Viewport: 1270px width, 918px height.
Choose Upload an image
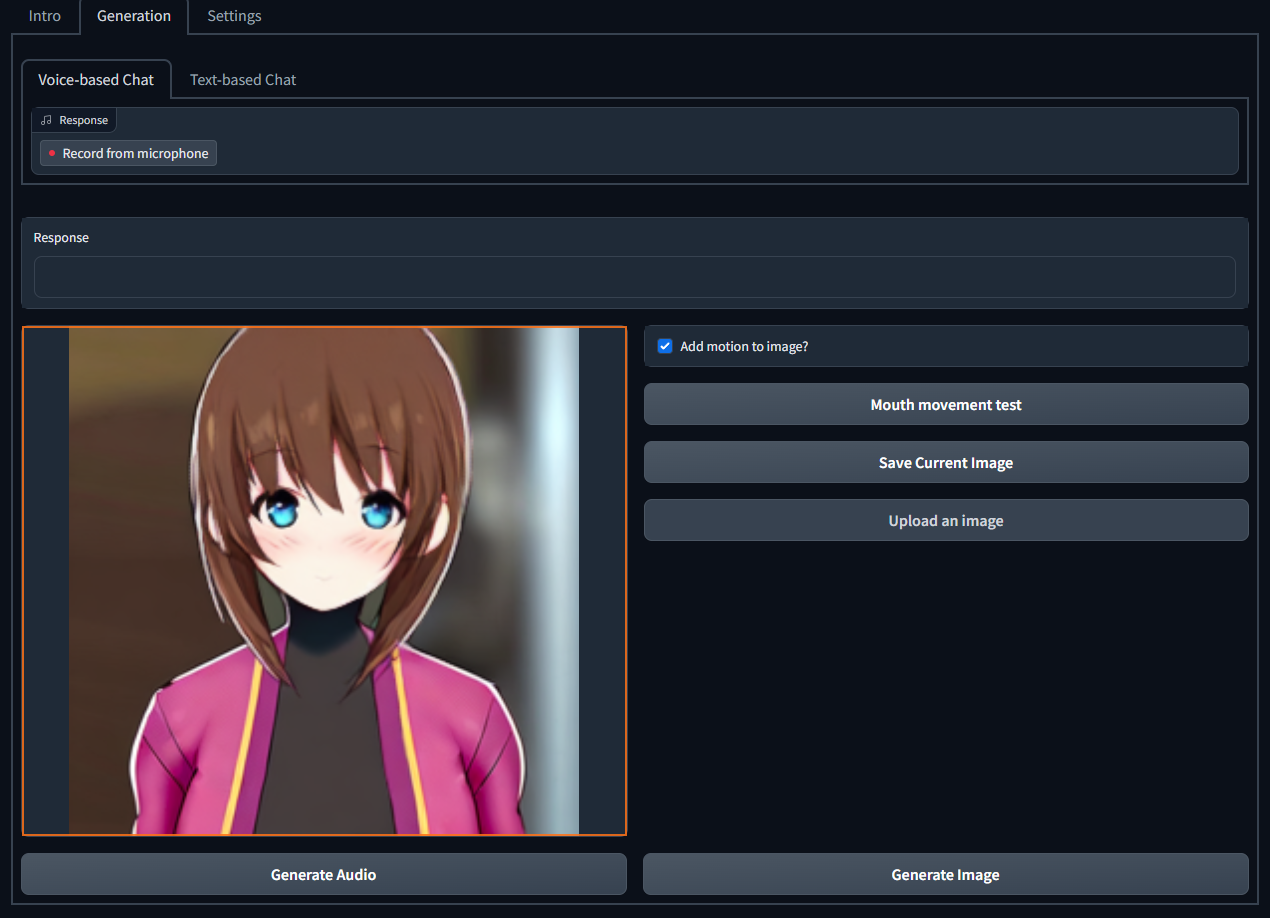pos(946,520)
